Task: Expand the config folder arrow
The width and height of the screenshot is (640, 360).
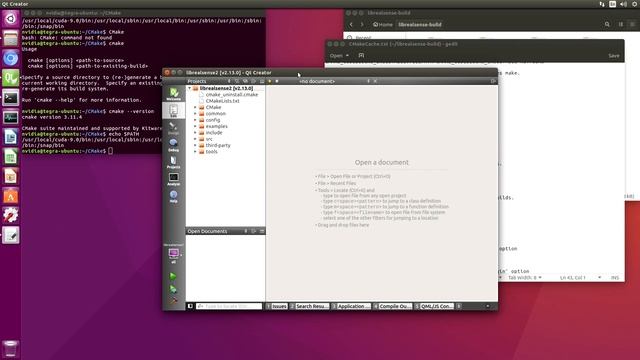Action: click(196, 120)
